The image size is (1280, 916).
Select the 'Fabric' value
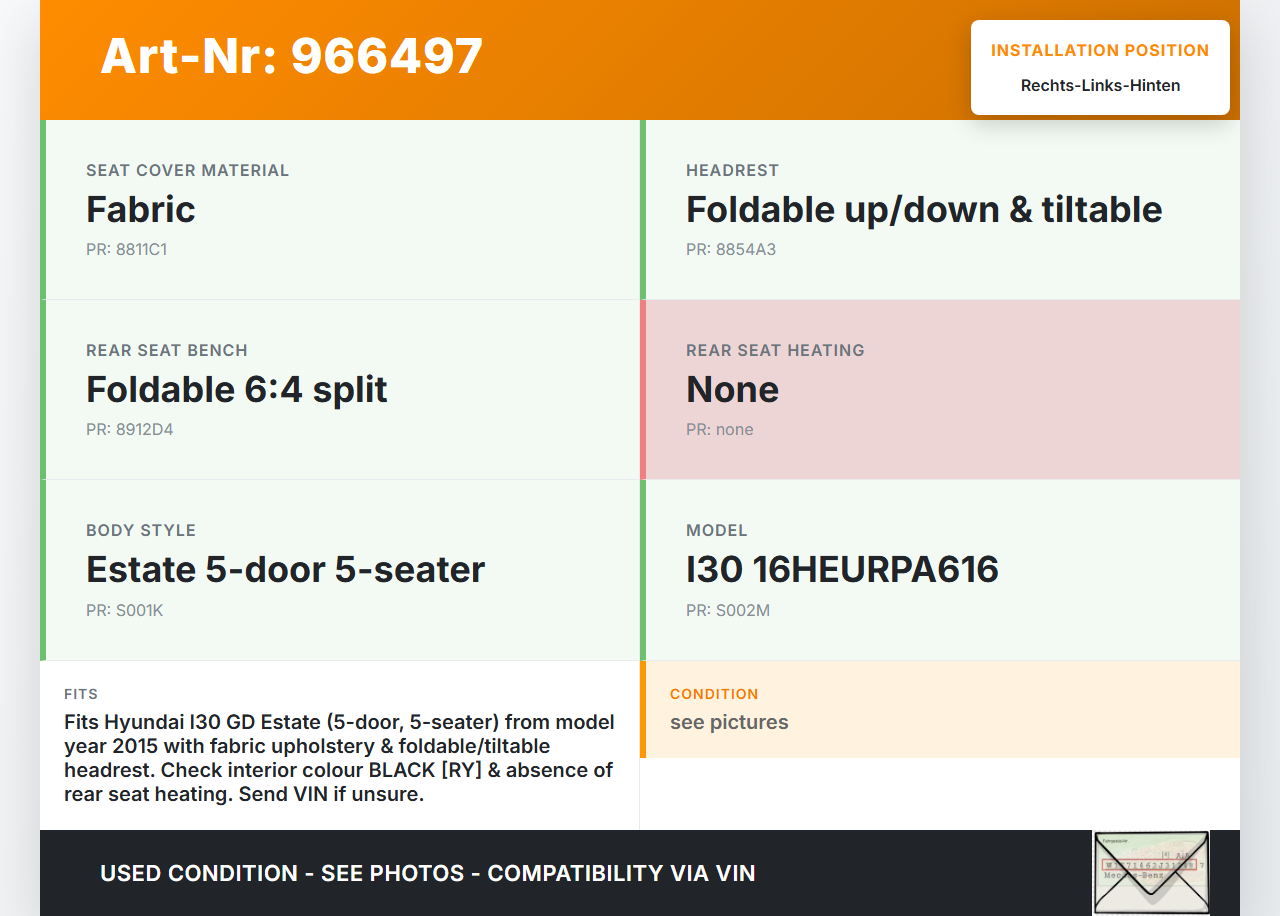pyautogui.click(x=141, y=209)
